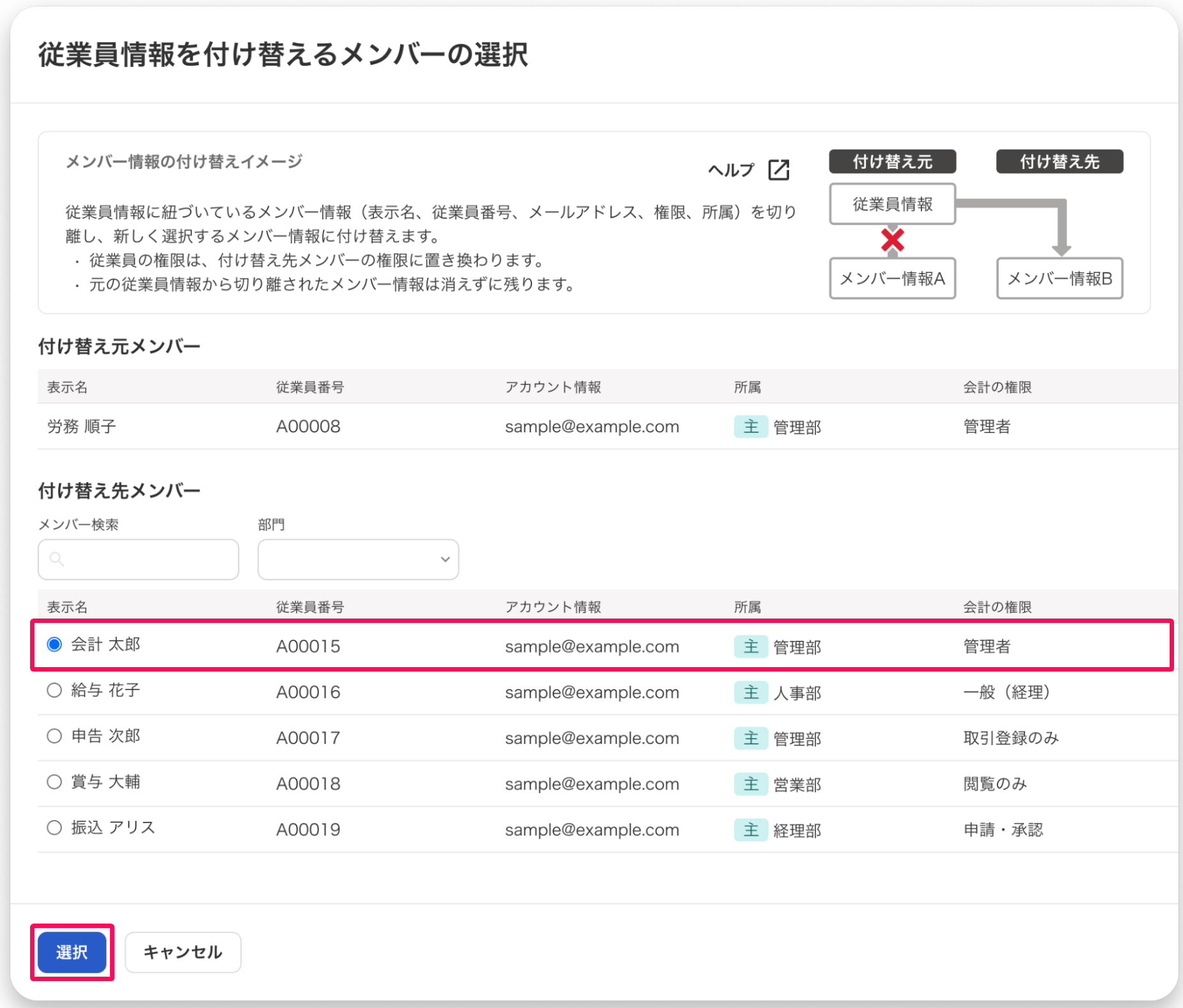Click the キャンセル button
1183x1008 pixels.
(x=183, y=952)
